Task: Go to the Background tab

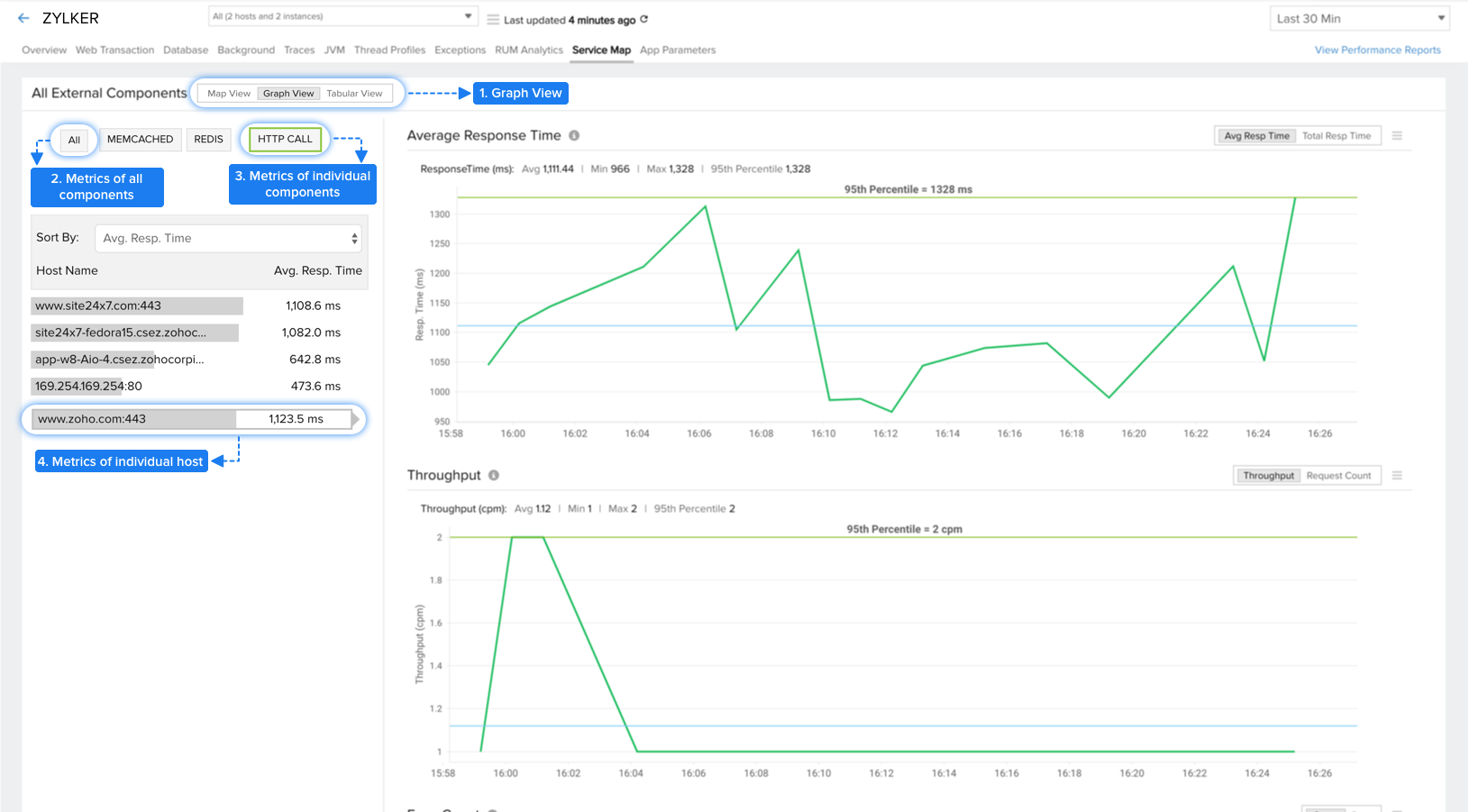Action: tap(246, 50)
